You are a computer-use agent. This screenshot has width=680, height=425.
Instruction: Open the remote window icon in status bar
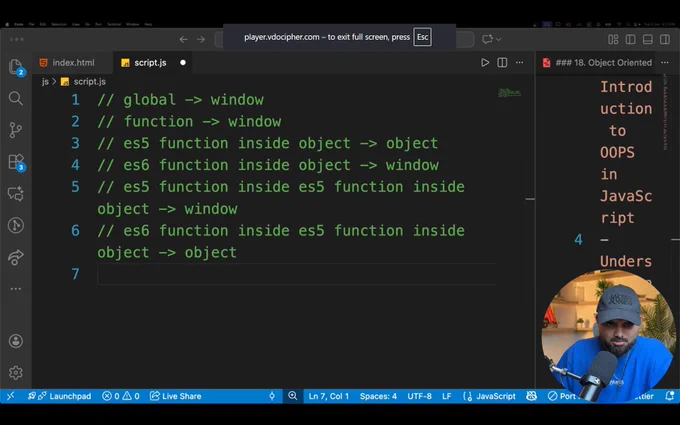point(11,396)
